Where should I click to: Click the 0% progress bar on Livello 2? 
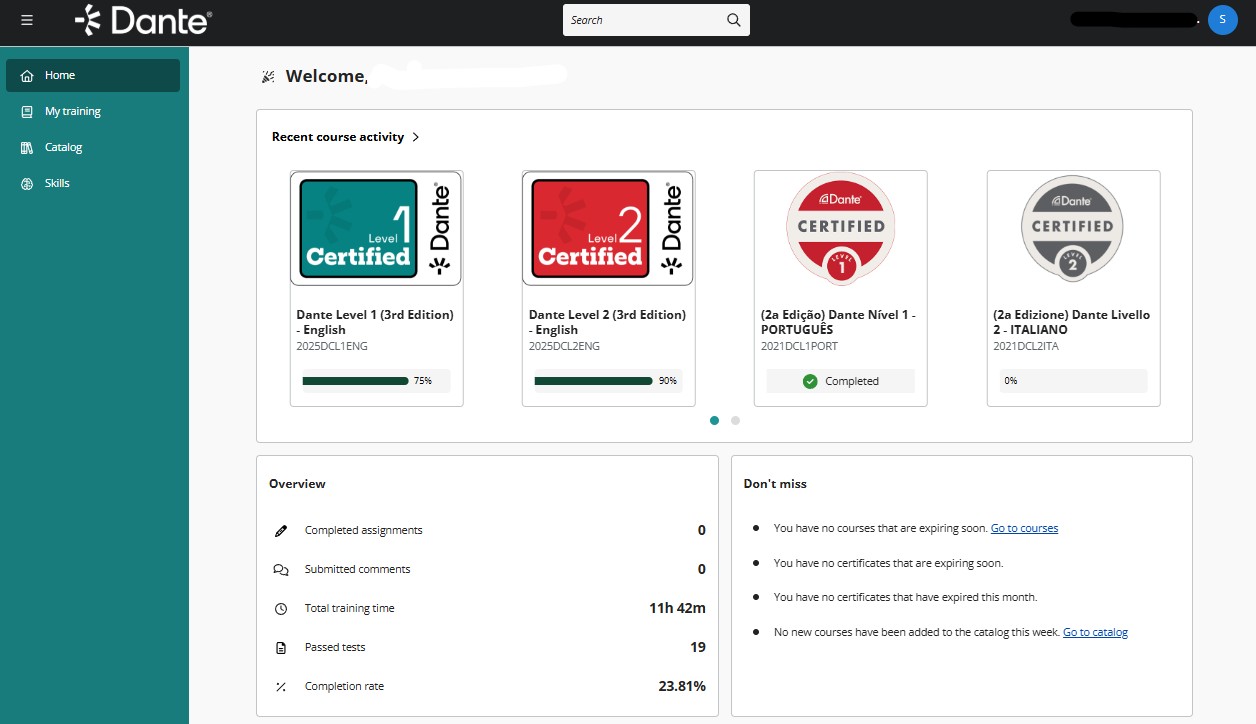pyautogui.click(x=1073, y=381)
